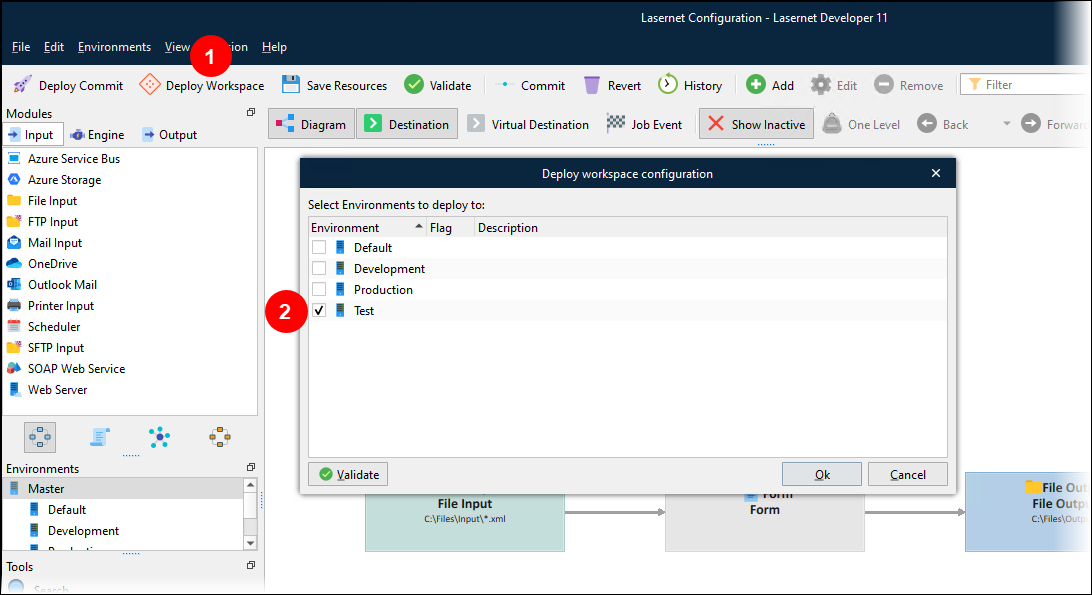Click the green Add plus icon

(756, 85)
